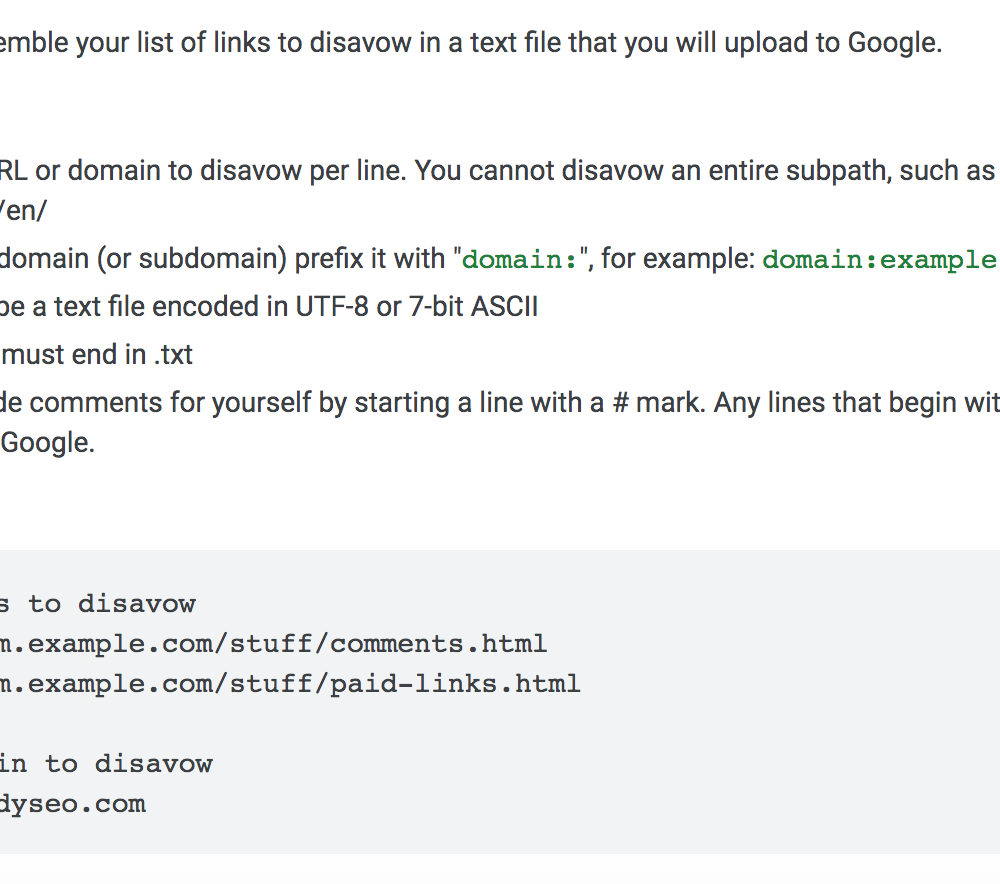Click "upload to Google." in the top sentence
Screen dimensions: 1000x884
click(x=833, y=43)
